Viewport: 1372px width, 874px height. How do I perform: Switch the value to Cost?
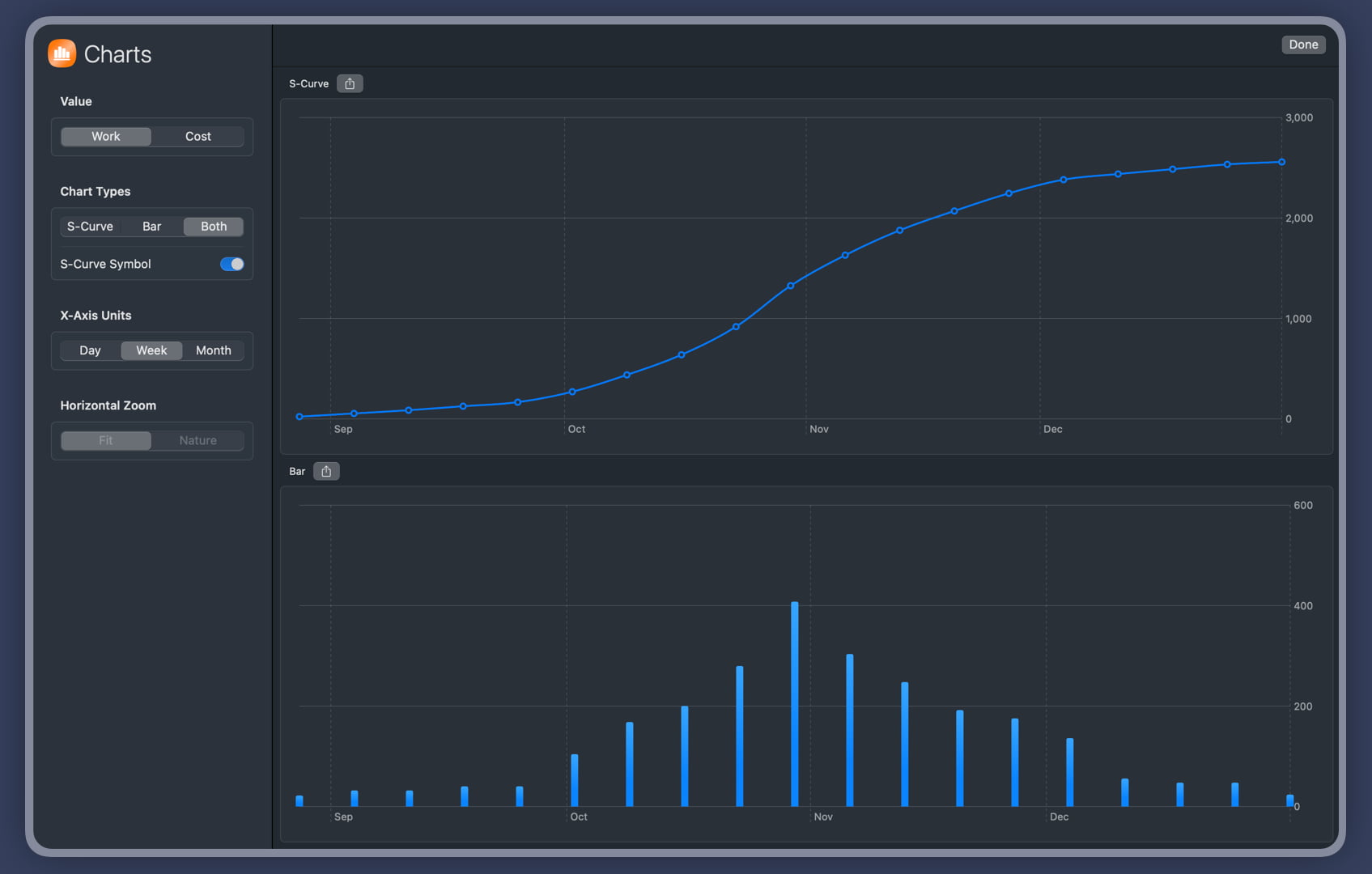(198, 136)
